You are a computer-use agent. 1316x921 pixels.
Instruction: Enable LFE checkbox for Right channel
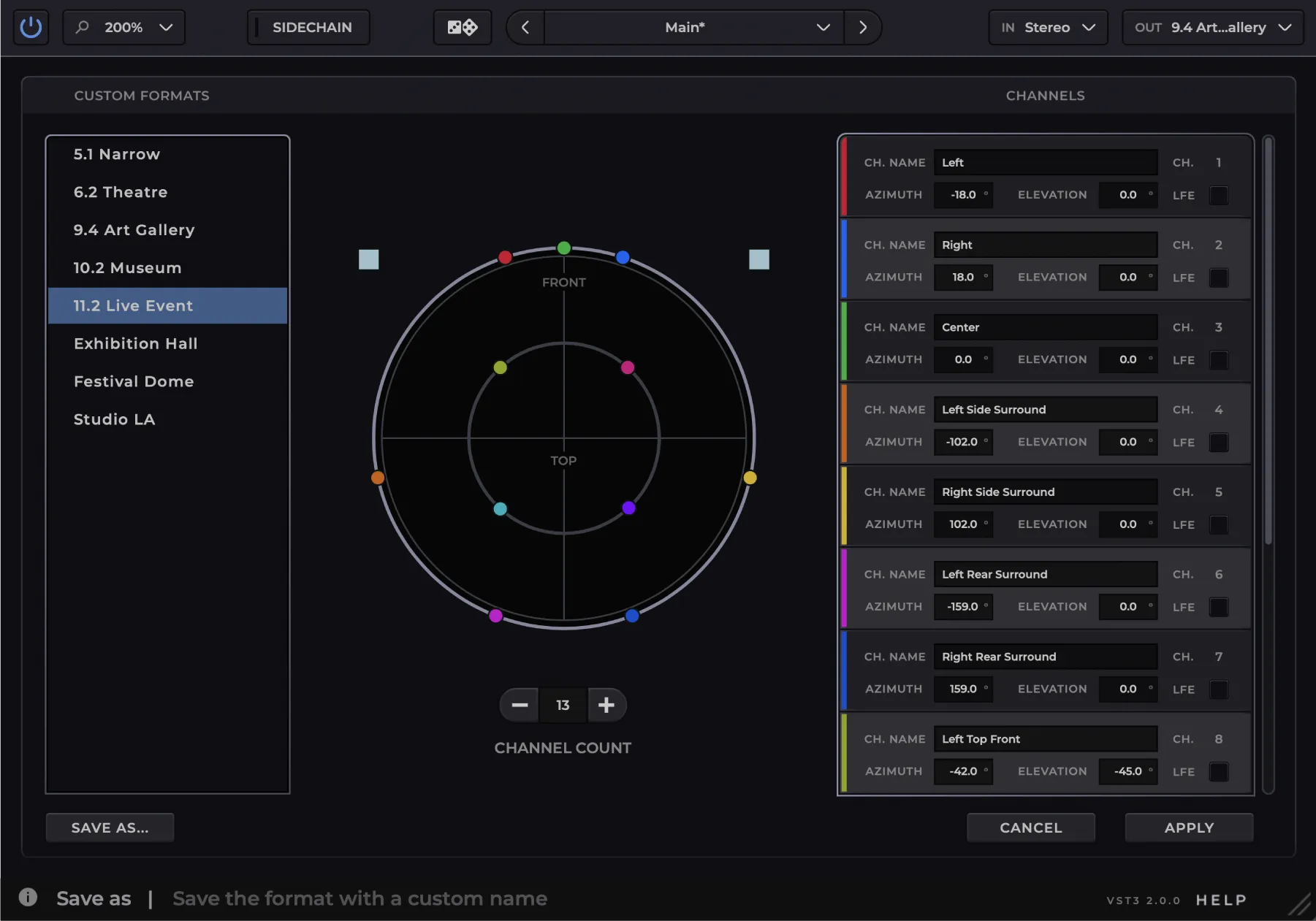point(1219,278)
